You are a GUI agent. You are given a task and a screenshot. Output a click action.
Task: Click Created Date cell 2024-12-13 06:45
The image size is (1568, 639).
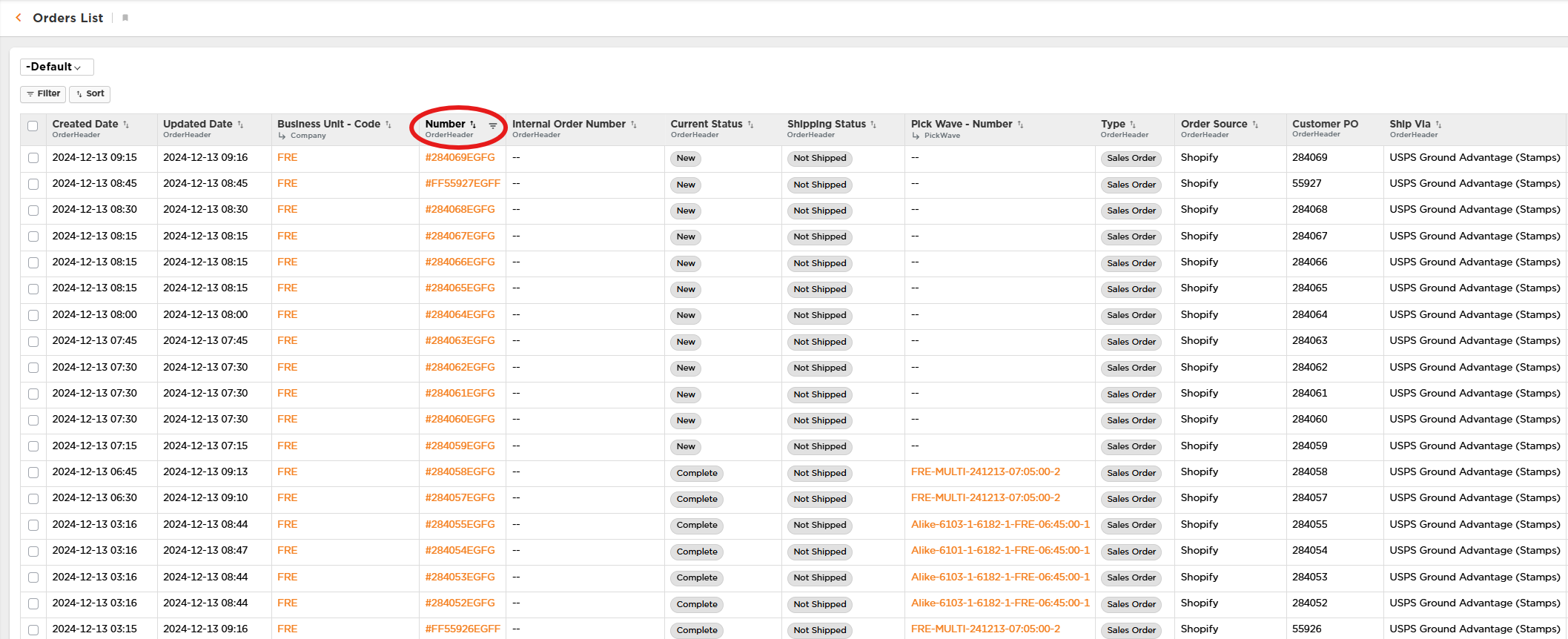pos(94,472)
